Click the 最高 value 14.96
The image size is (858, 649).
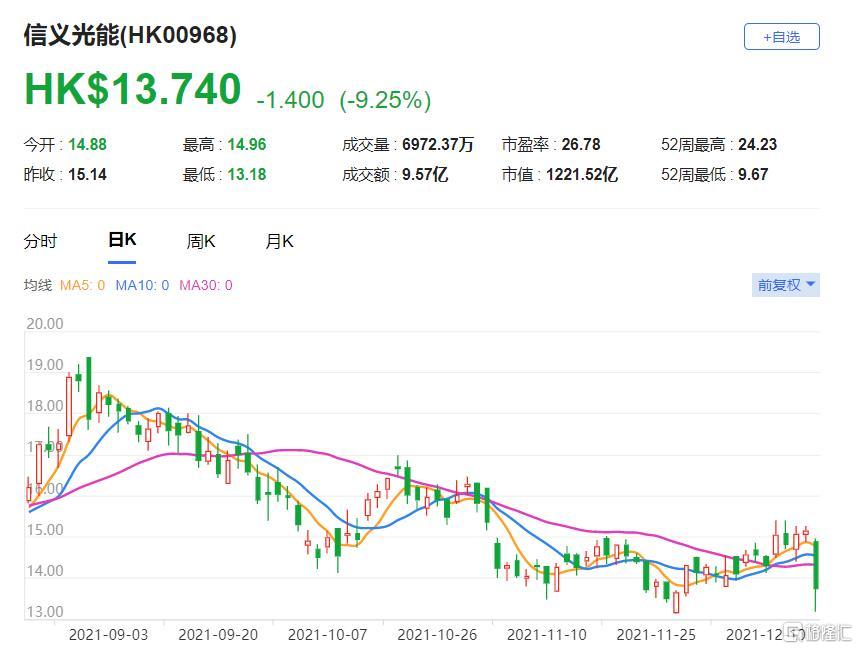pos(247,144)
